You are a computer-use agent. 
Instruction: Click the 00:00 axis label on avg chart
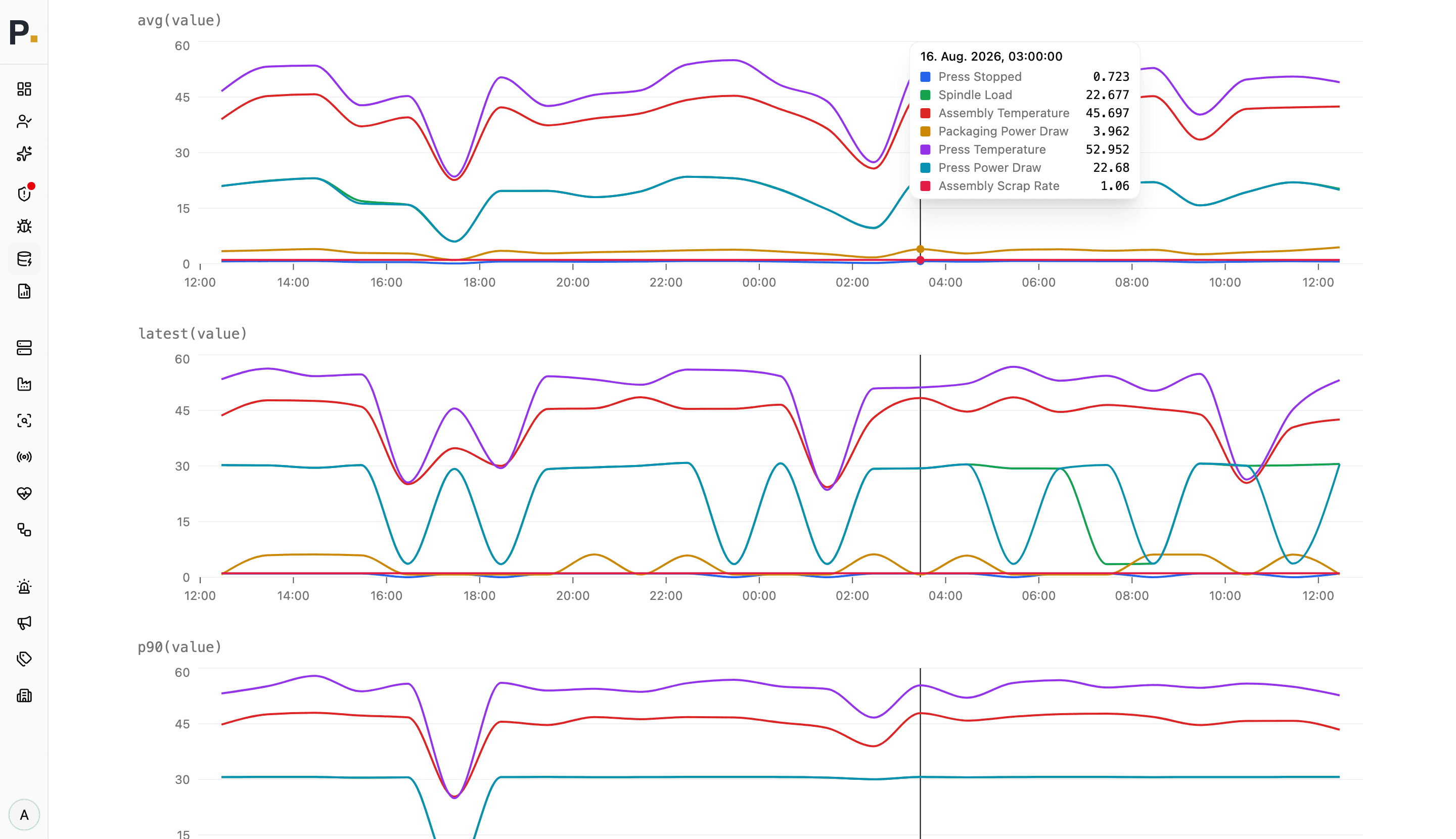(x=759, y=283)
